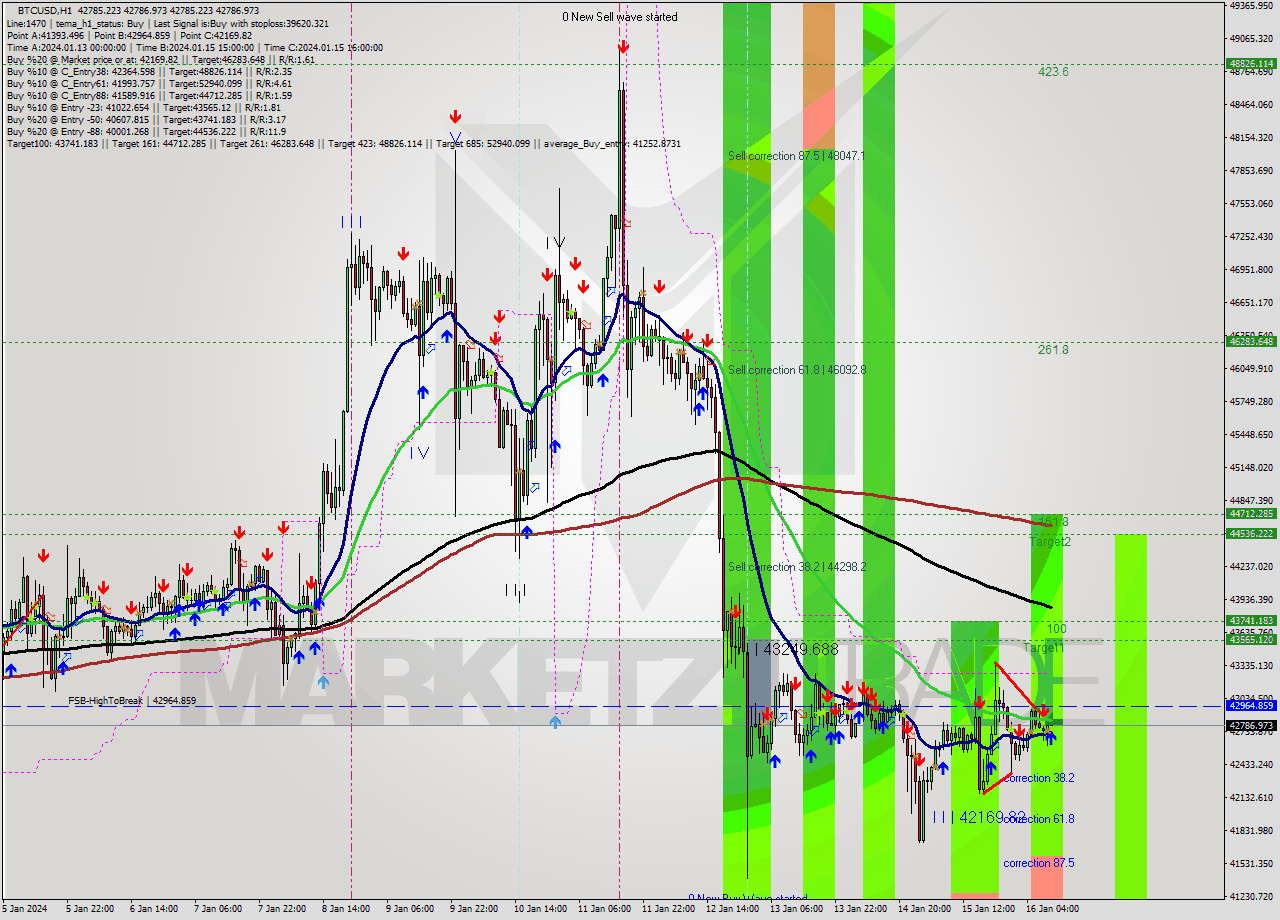Click the 41230.720 price axis value
The width and height of the screenshot is (1280, 920).
pos(1251,896)
